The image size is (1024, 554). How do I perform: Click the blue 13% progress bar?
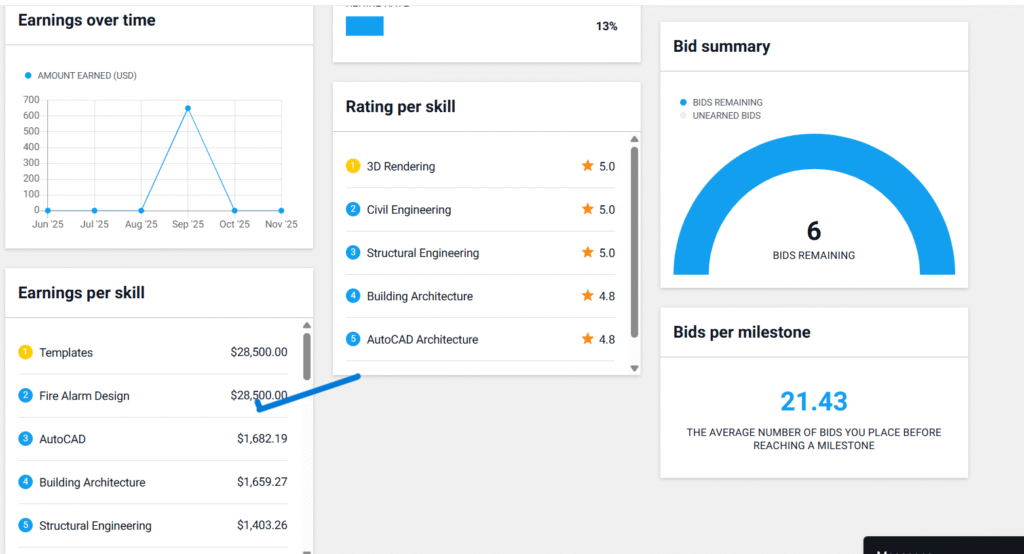[x=364, y=26]
